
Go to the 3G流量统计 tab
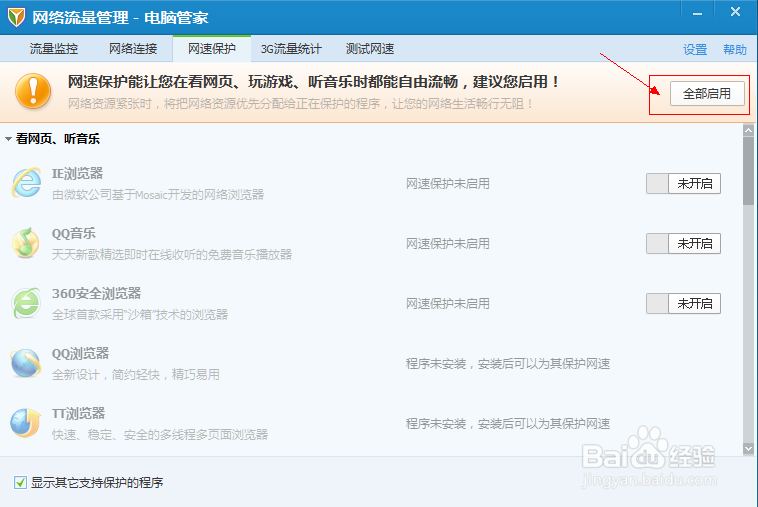(x=291, y=49)
